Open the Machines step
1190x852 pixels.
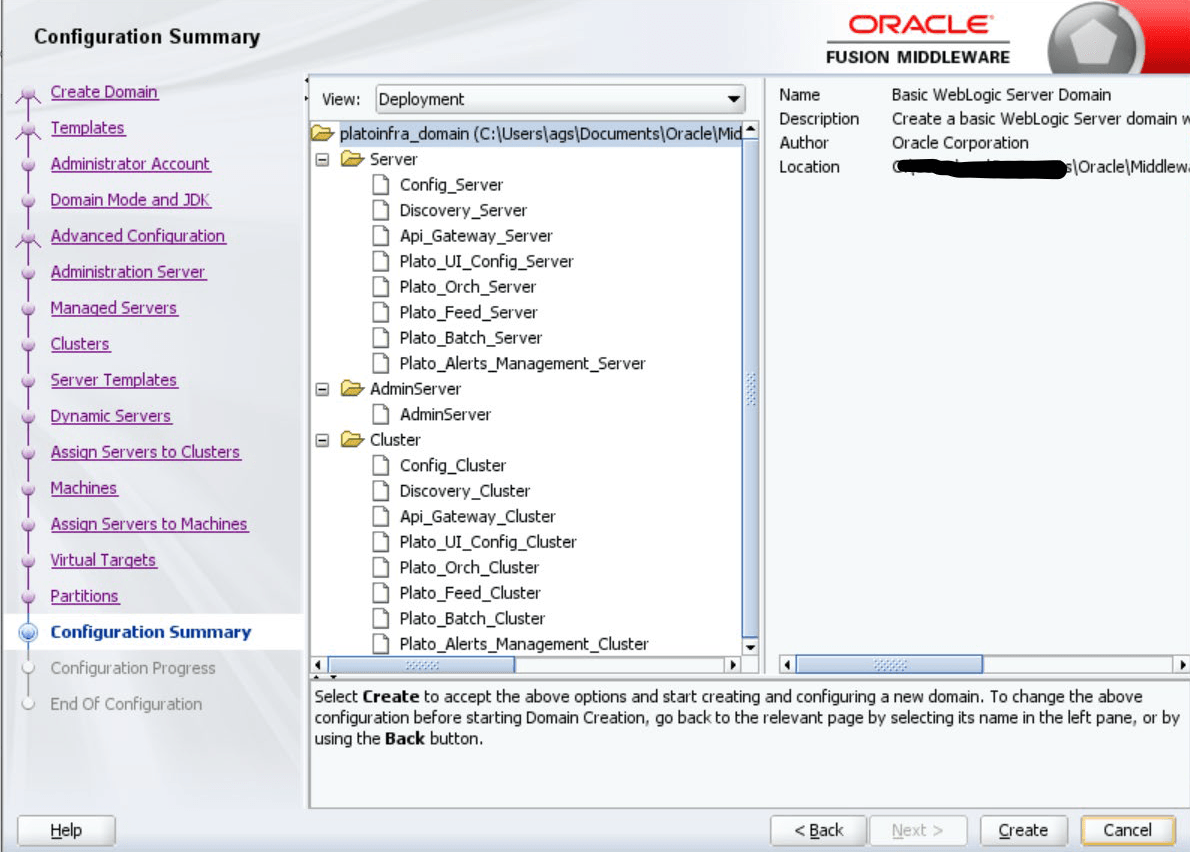coord(83,488)
